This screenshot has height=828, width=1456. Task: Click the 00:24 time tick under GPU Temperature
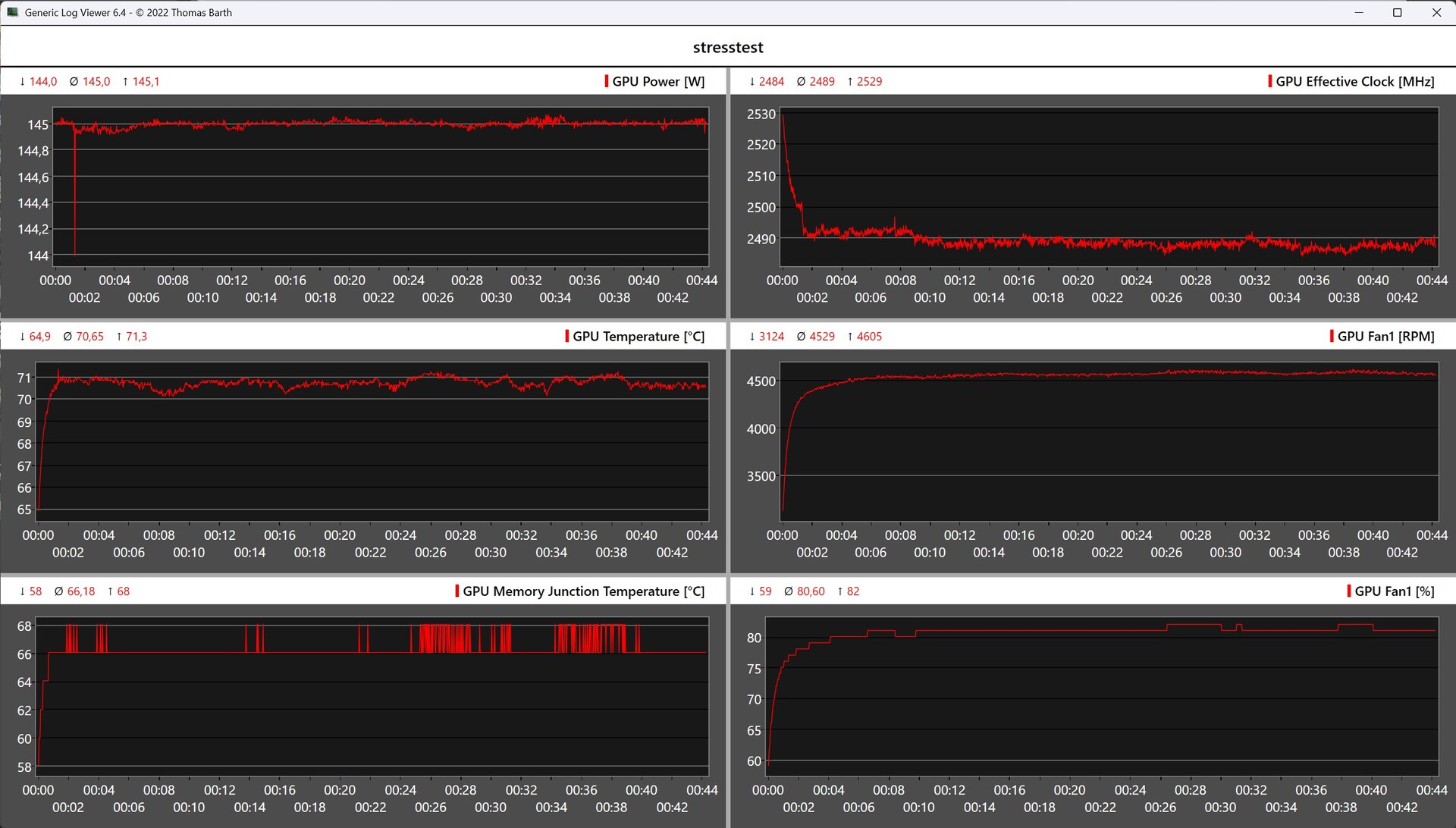tap(400, 535)
